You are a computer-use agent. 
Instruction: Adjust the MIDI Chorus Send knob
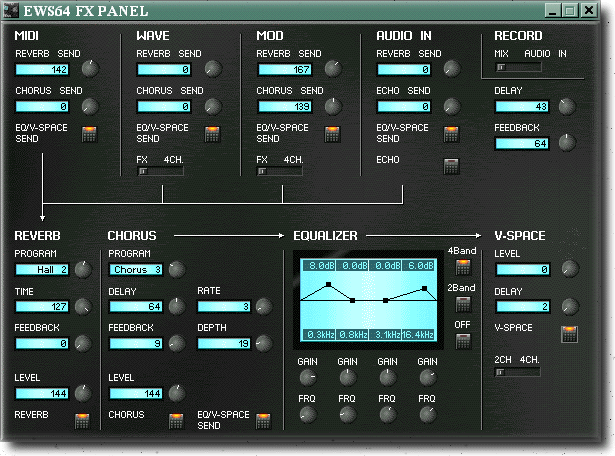tap(90, 106)
